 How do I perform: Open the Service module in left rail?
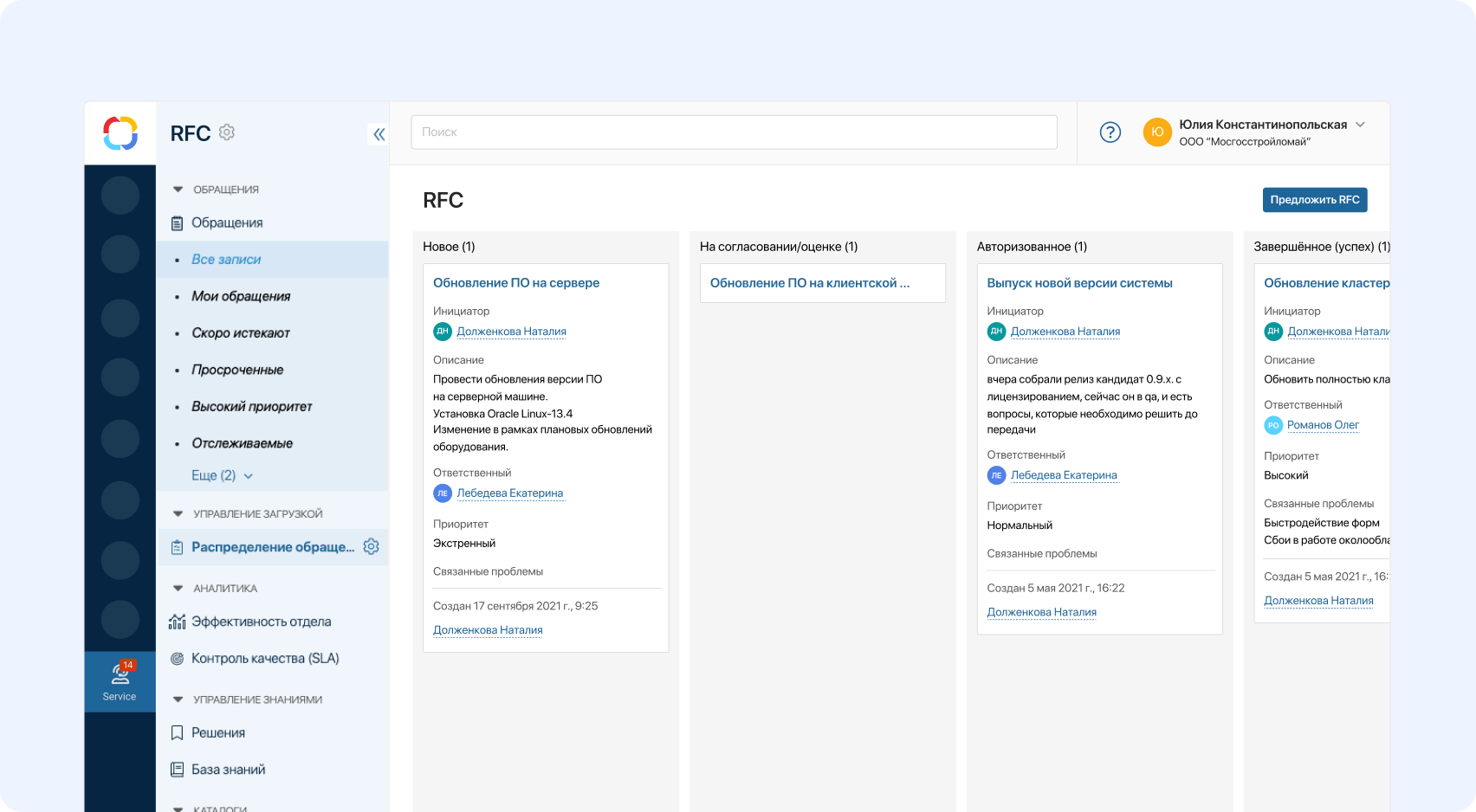[x=120, y=681]
